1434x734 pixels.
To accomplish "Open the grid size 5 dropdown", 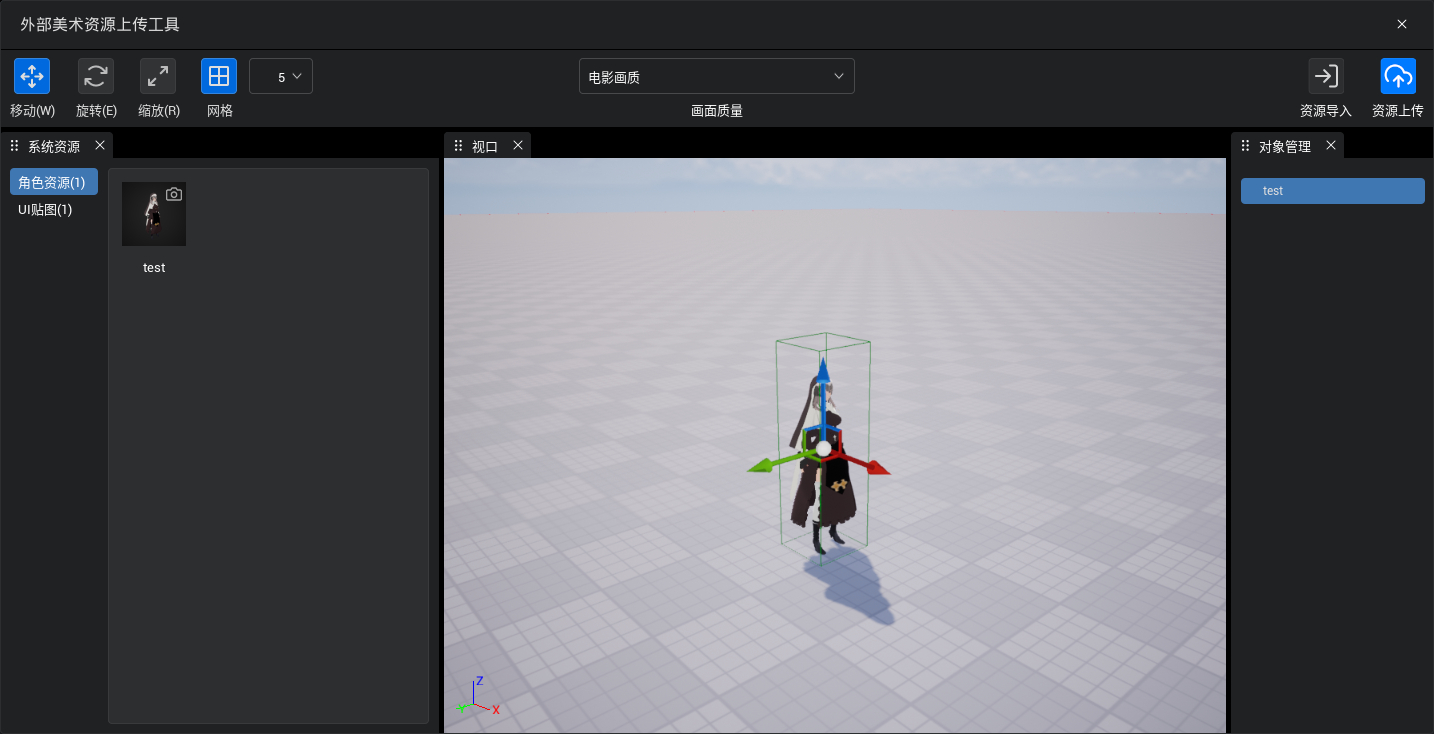I will coord(281,76).
